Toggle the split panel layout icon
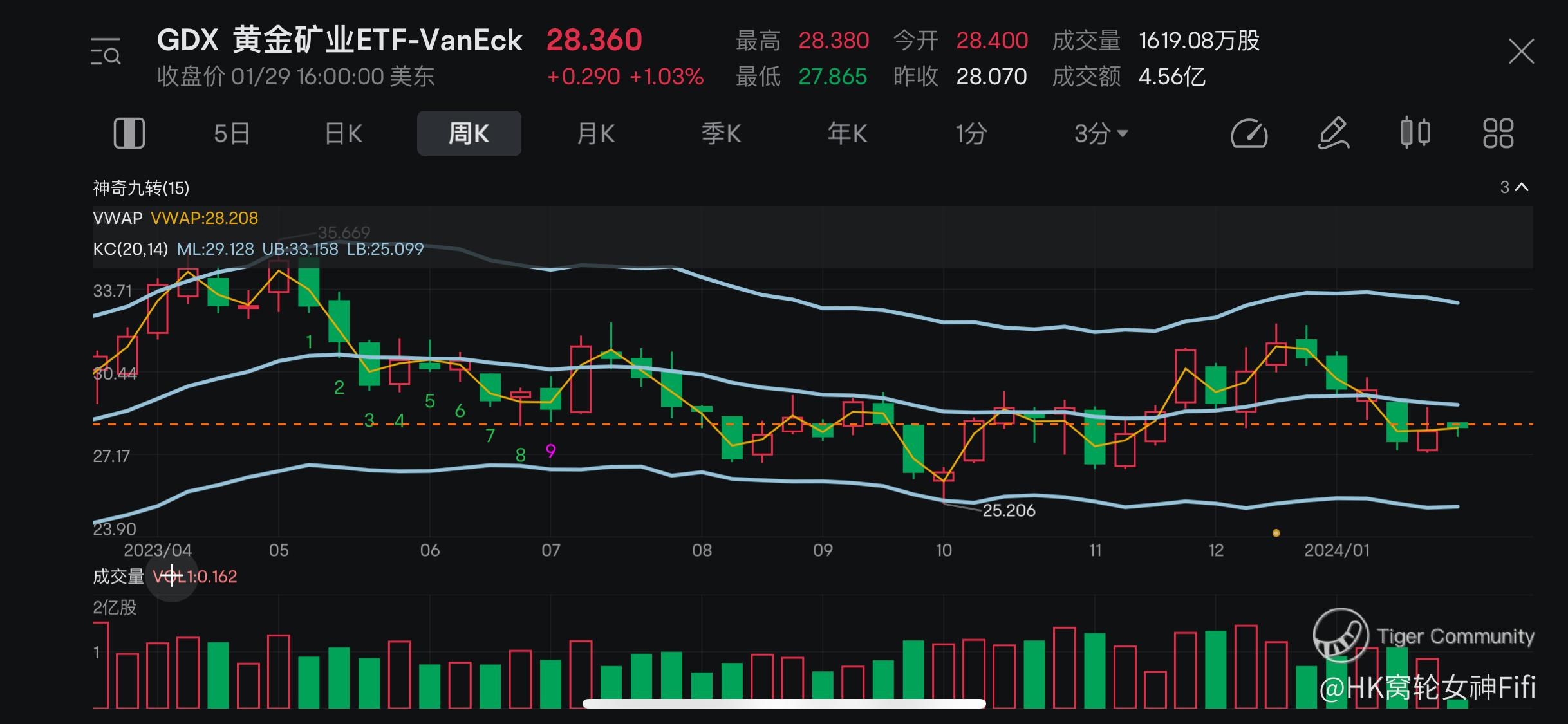Image resolution: width=1568 pixels, height=724 pixels. [129, 134]
